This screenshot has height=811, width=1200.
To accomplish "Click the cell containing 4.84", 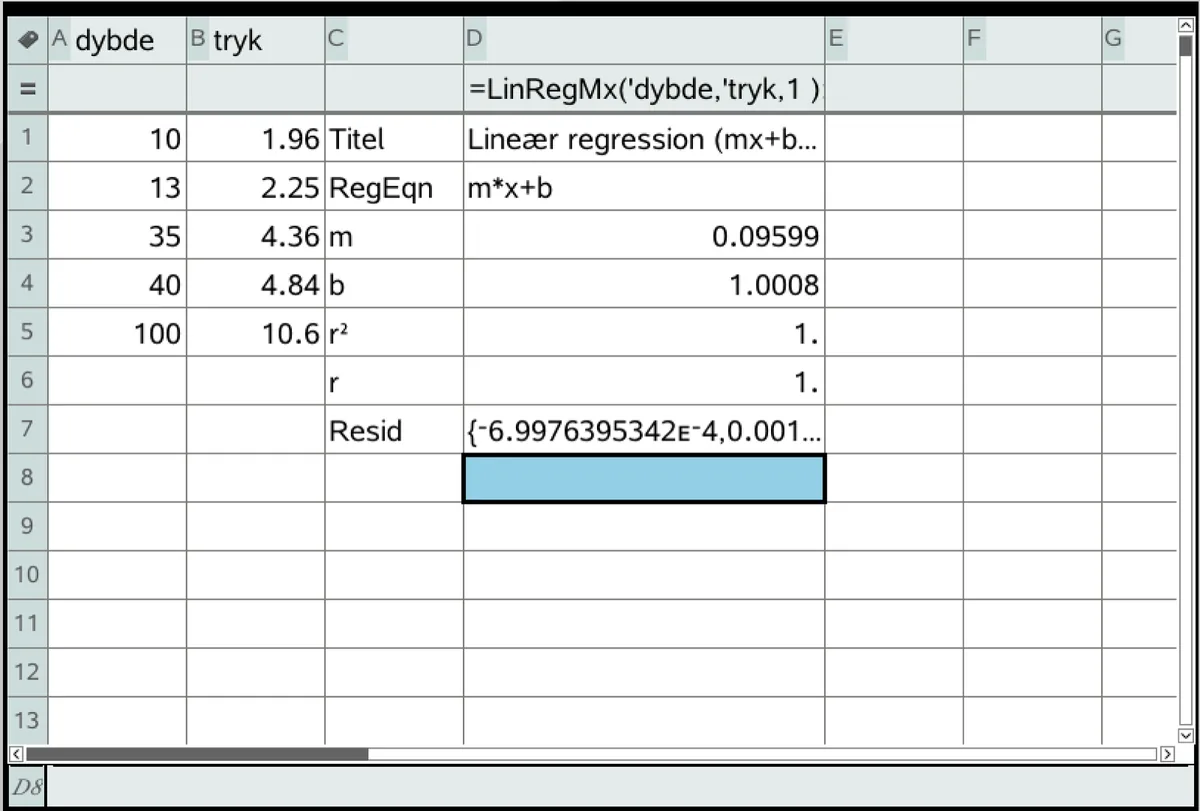I will 255,285.
